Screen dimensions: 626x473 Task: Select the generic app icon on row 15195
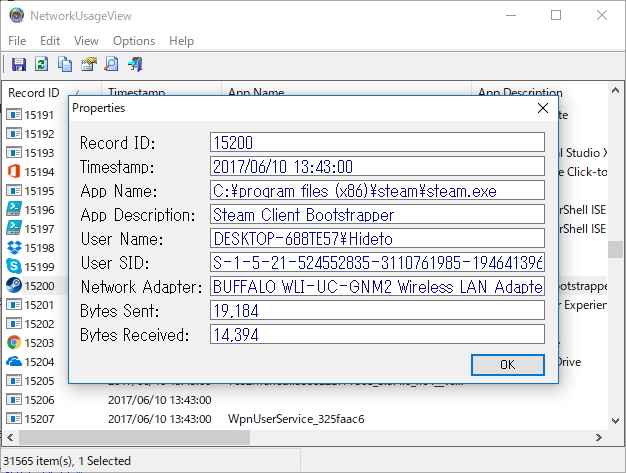[x=14, y=191]
